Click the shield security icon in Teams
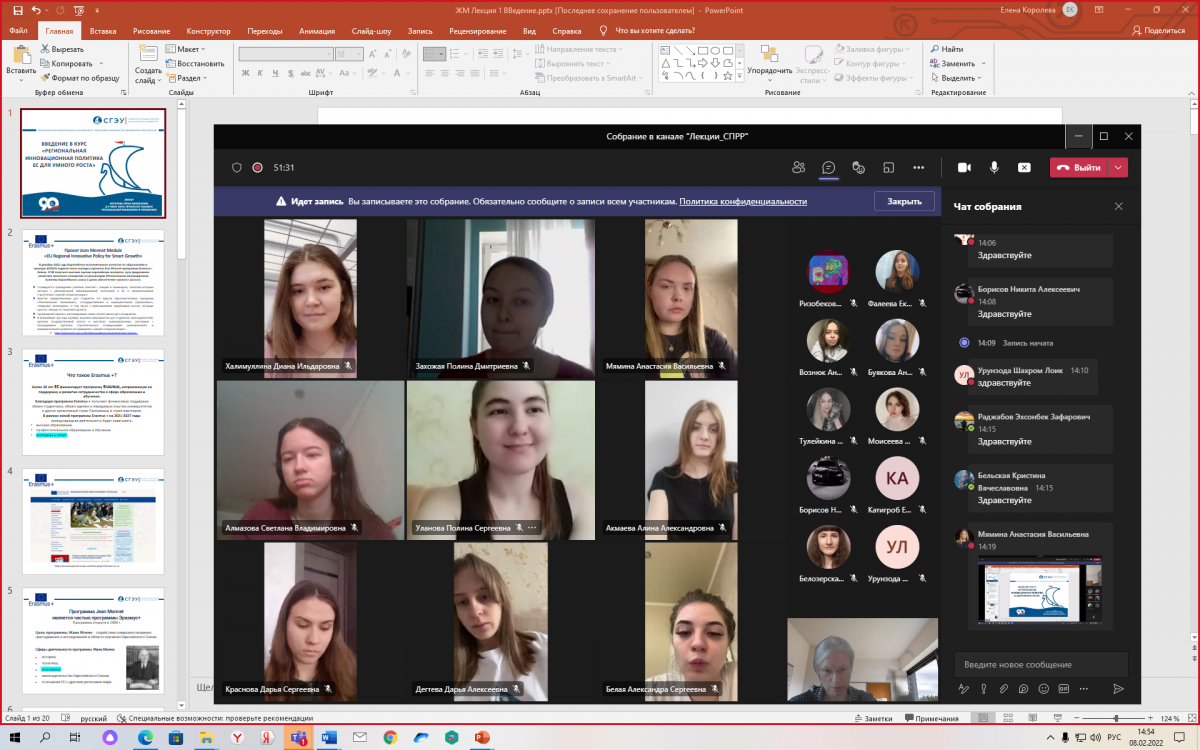 point(237,167)
